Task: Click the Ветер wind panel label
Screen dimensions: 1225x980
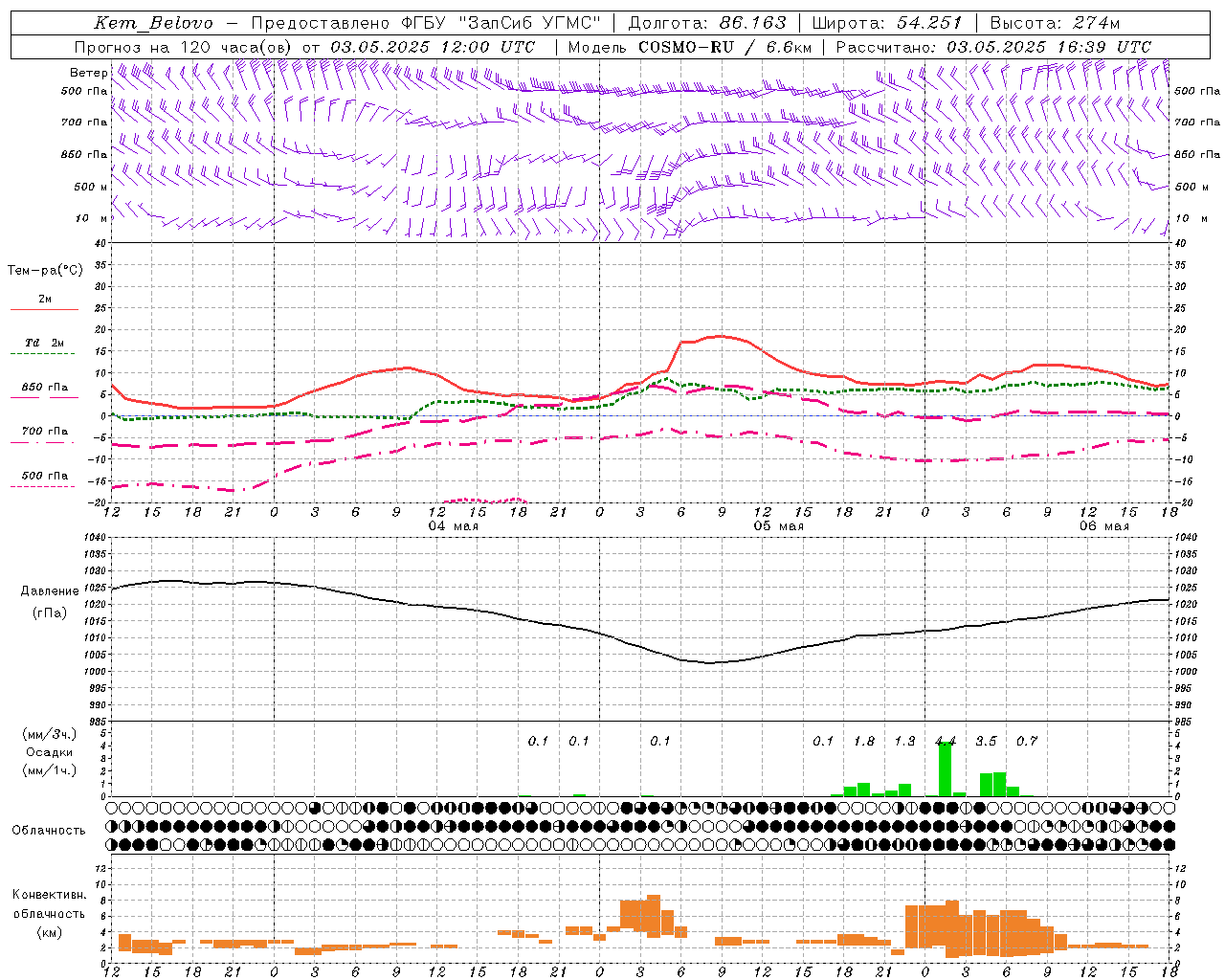Action: [x=88, y=73]
